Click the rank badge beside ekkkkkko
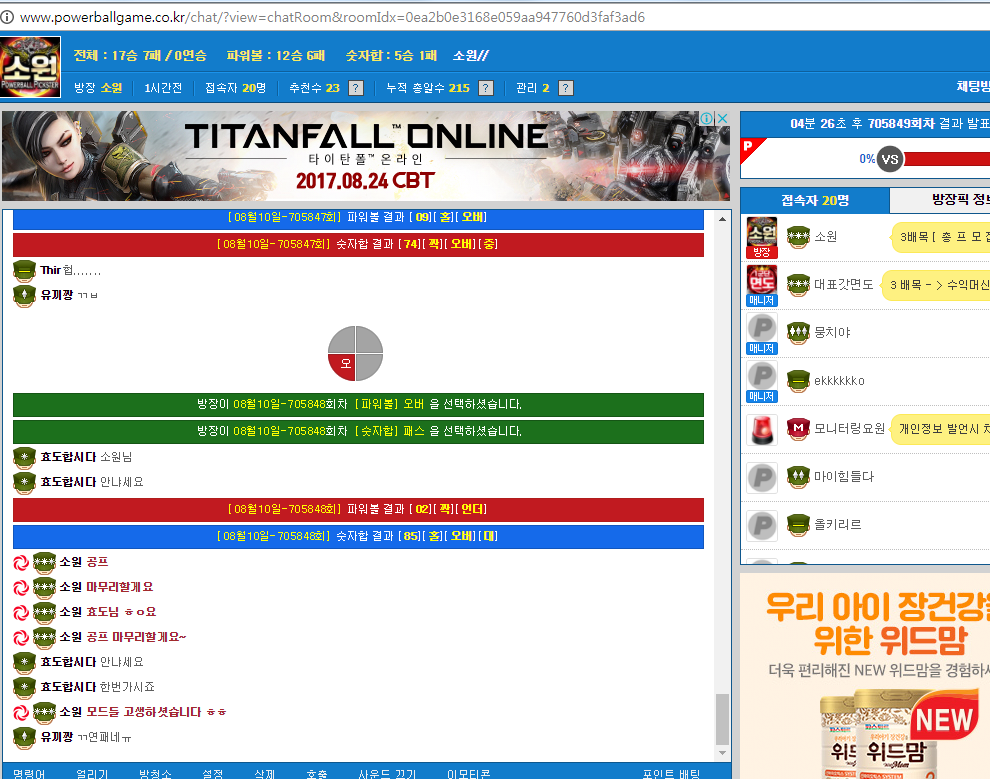The image size is (990, 779). click(x=798, y=381)
